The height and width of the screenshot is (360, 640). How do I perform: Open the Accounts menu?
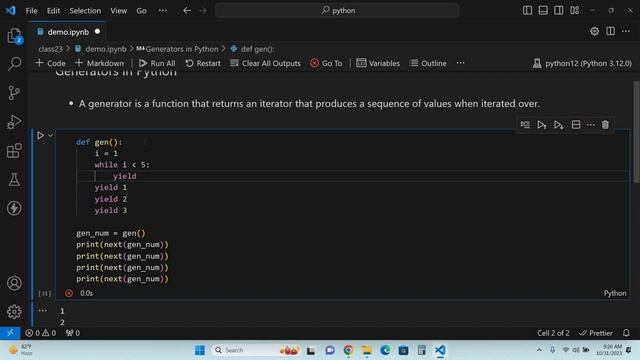click(x=14, y=283)
